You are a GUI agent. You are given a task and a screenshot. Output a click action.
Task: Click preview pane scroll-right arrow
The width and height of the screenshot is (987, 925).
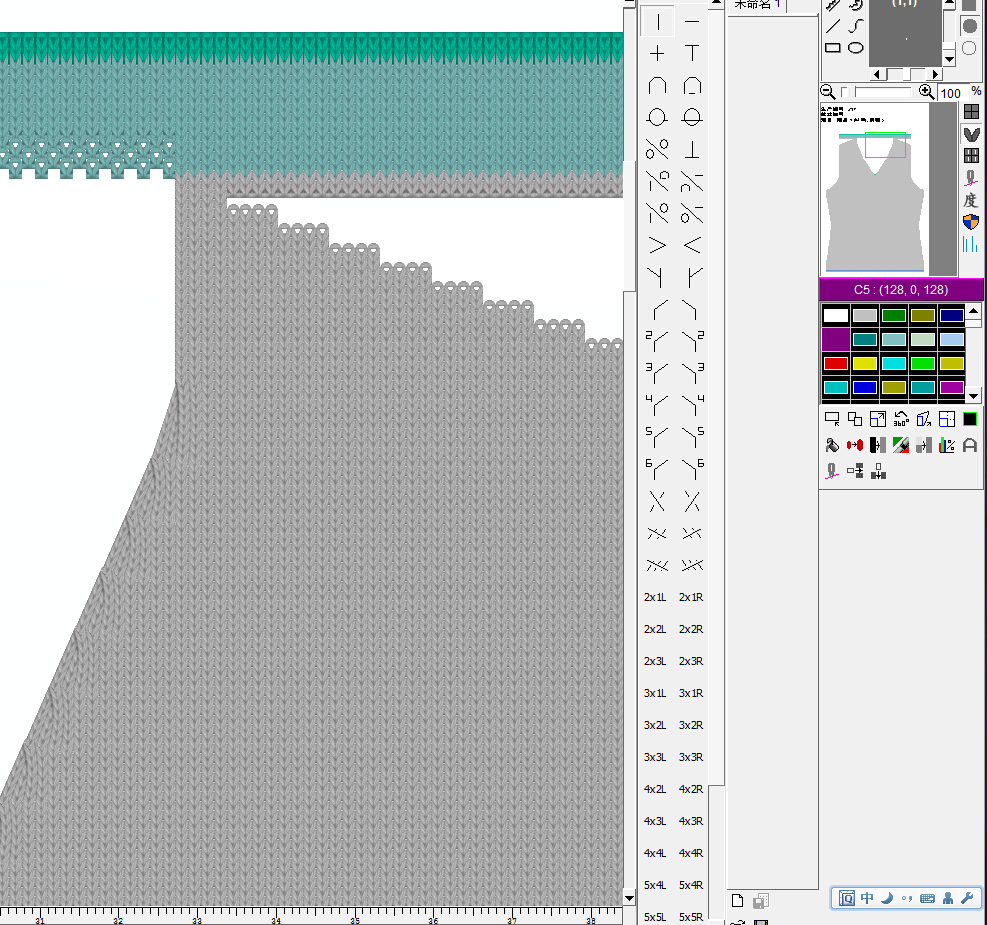tap(935, 74)
